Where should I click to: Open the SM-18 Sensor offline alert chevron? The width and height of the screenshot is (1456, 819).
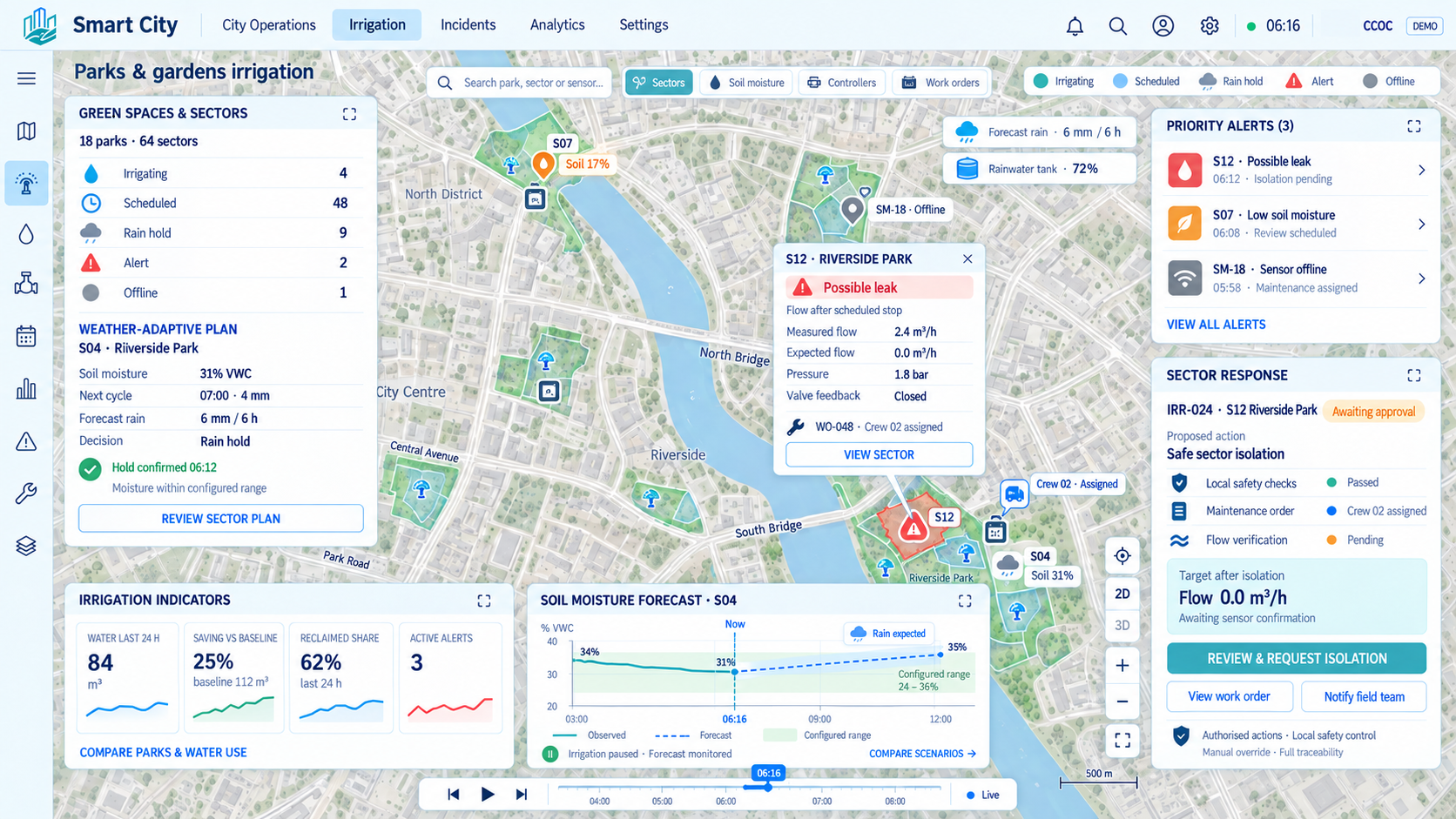coord(1421,279)
